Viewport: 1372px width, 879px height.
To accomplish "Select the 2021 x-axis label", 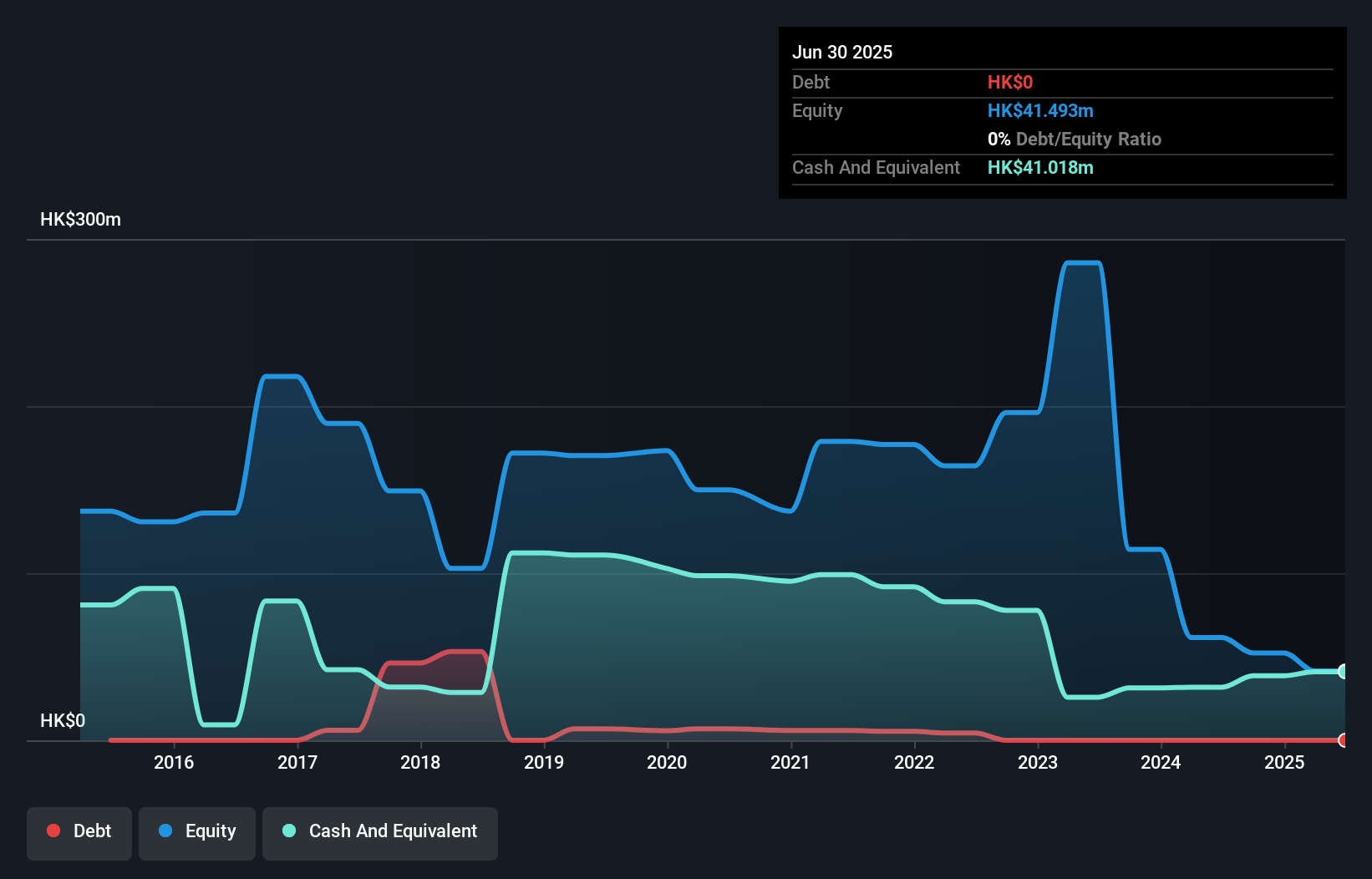I will pyautogui.click(x=790, y=762).
